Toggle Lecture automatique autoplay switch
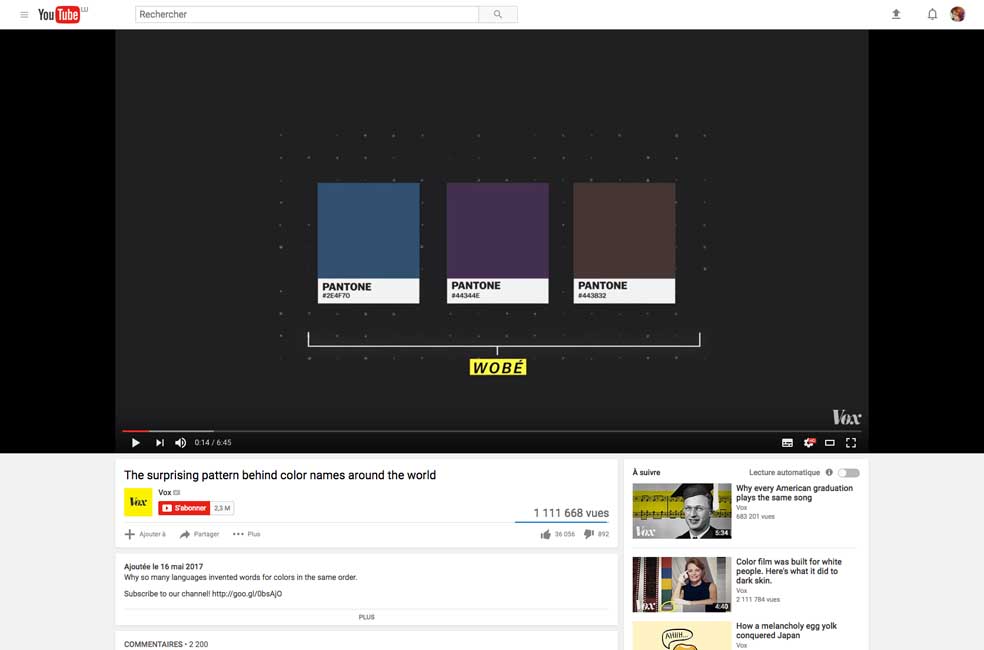 pos(848,472)
